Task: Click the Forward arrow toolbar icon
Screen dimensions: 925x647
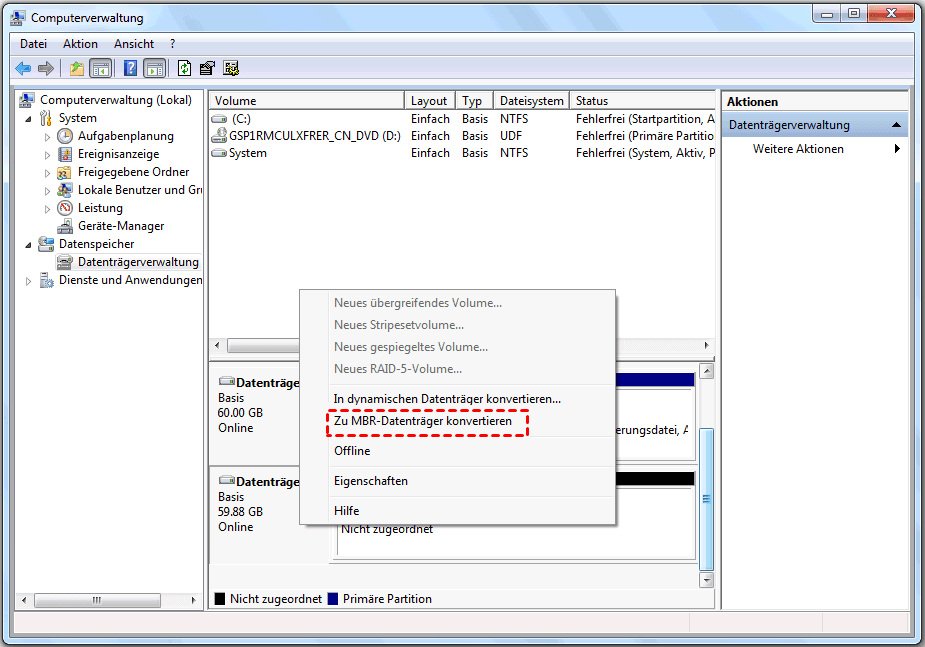Action: [x=45, y=68]
